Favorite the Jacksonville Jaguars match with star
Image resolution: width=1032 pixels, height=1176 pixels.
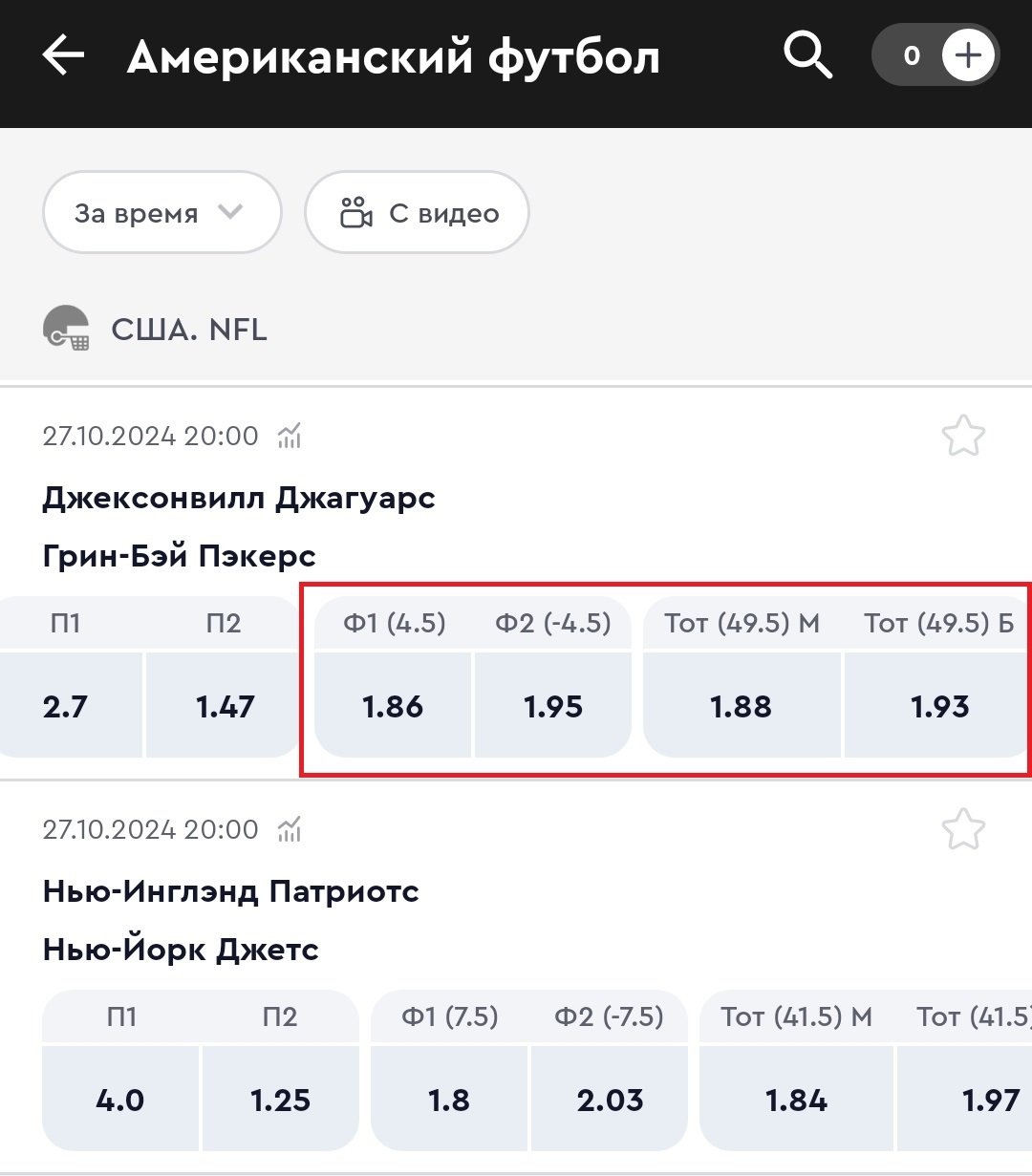coord(962,437)
